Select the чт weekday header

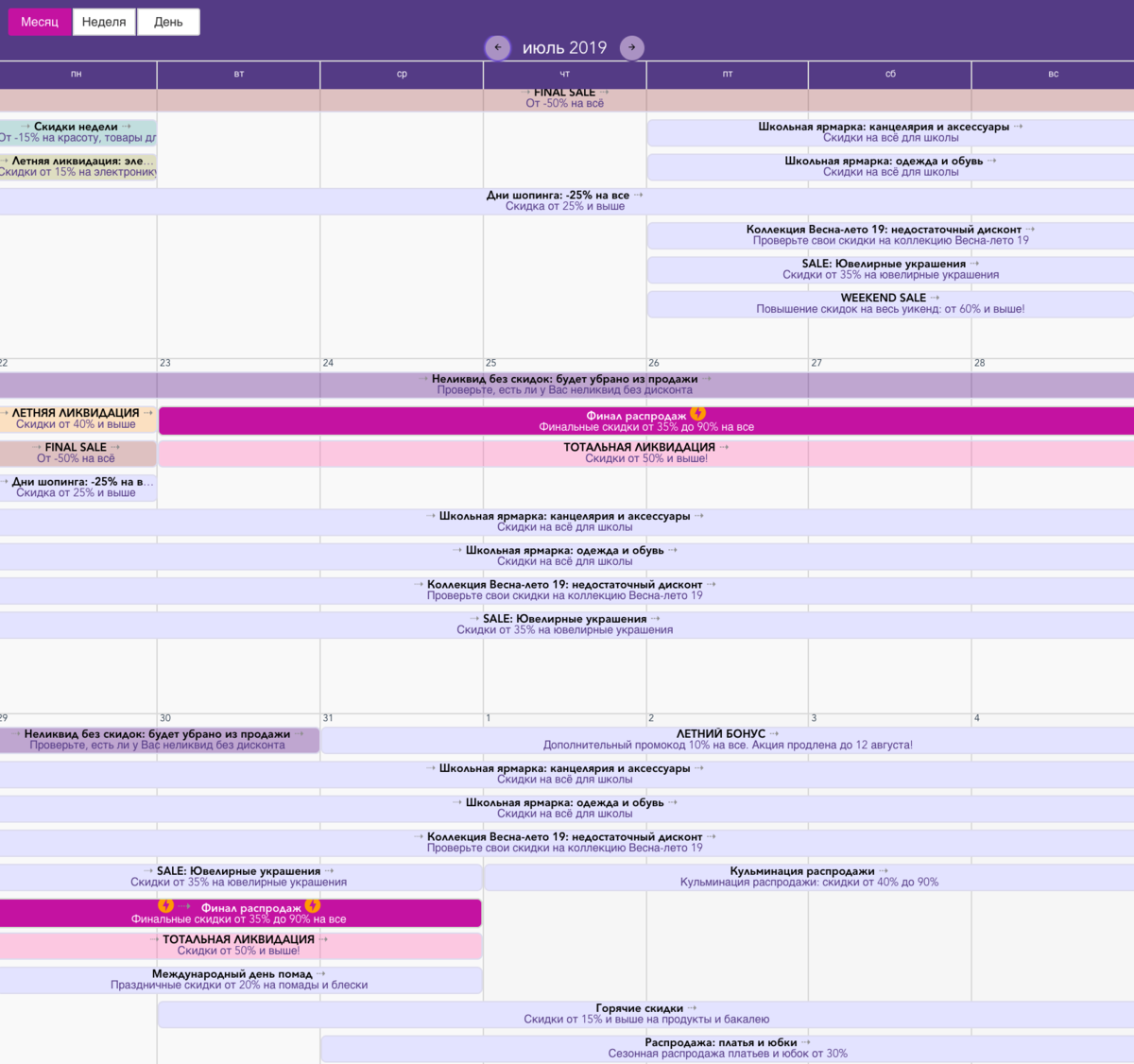[x=565, y=74]
